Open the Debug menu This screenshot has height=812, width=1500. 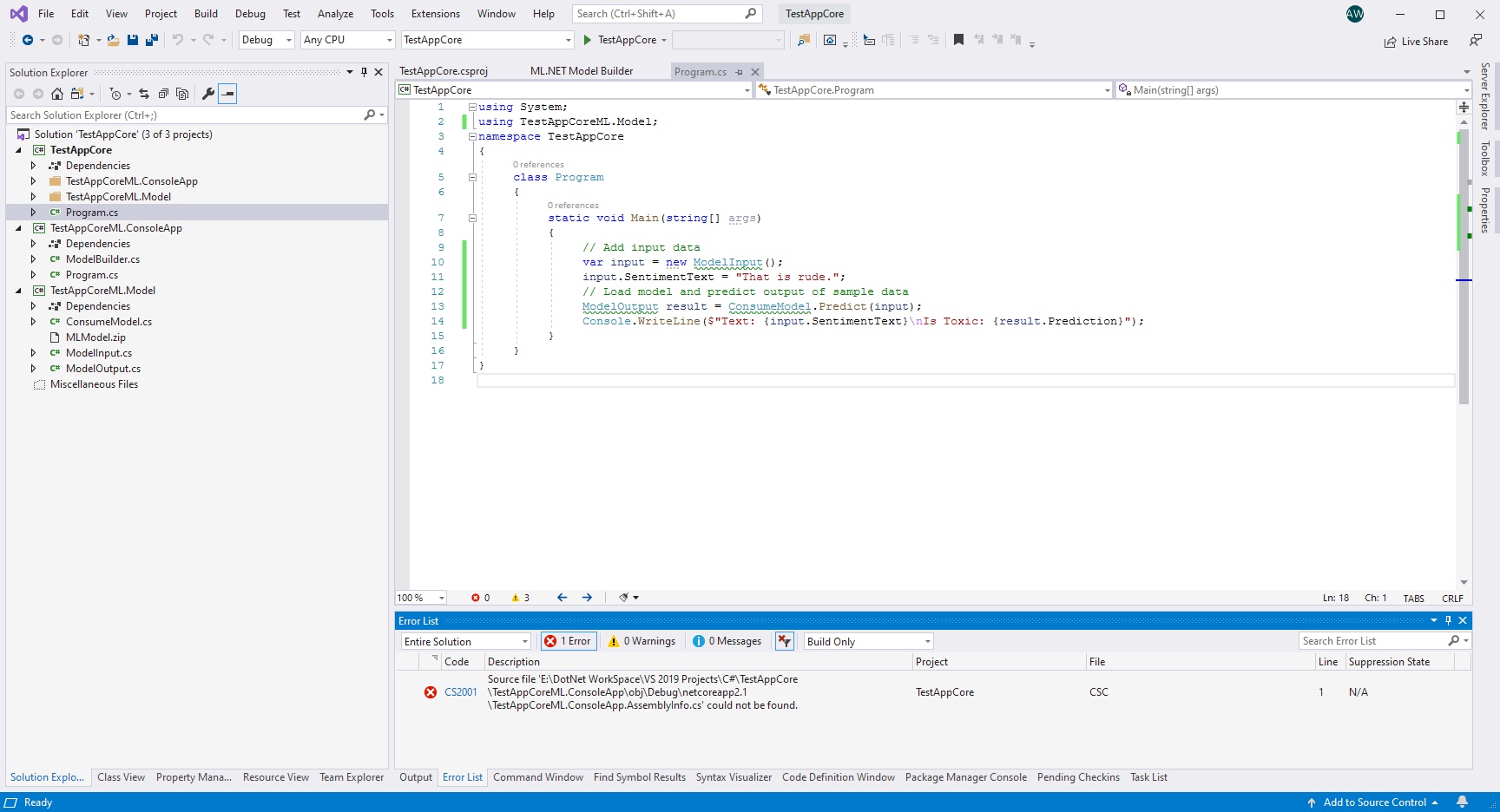coord(250,13)
